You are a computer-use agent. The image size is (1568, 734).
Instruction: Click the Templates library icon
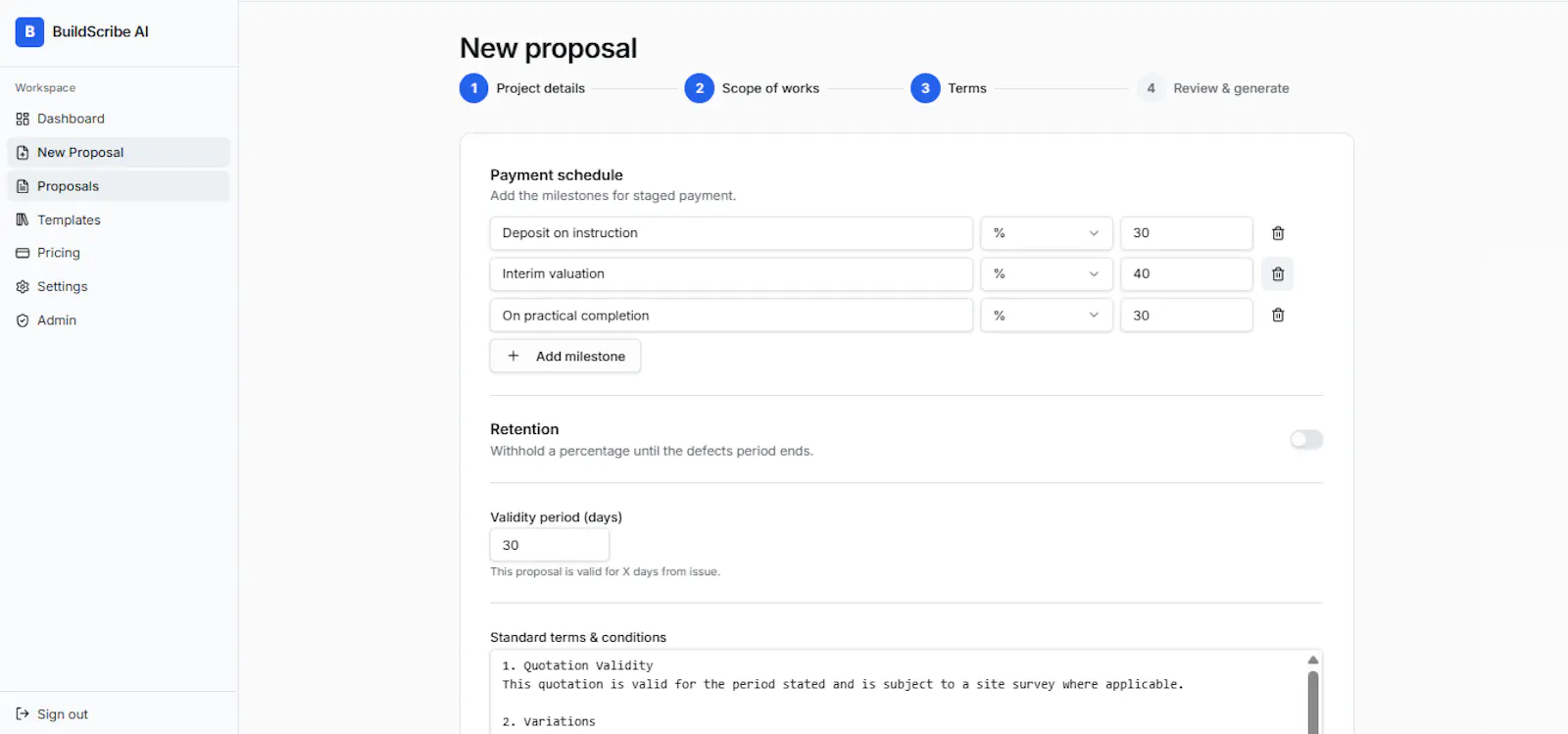coord(23,220)
